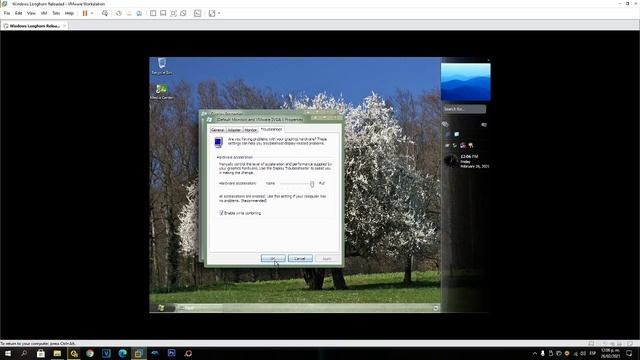Image resolution: width=640 pixels, height=360 pixels.
Task: Open File Explorer from host taskbar
Action: (57, 353)
